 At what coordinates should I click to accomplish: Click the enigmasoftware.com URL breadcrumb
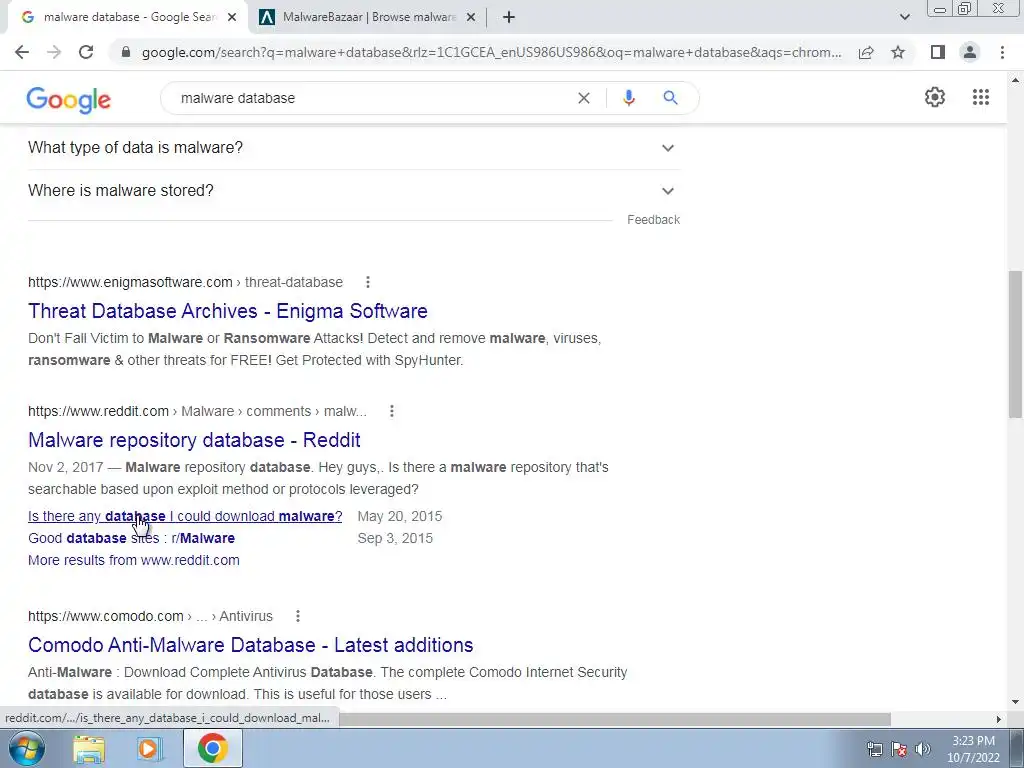(185, 282)
